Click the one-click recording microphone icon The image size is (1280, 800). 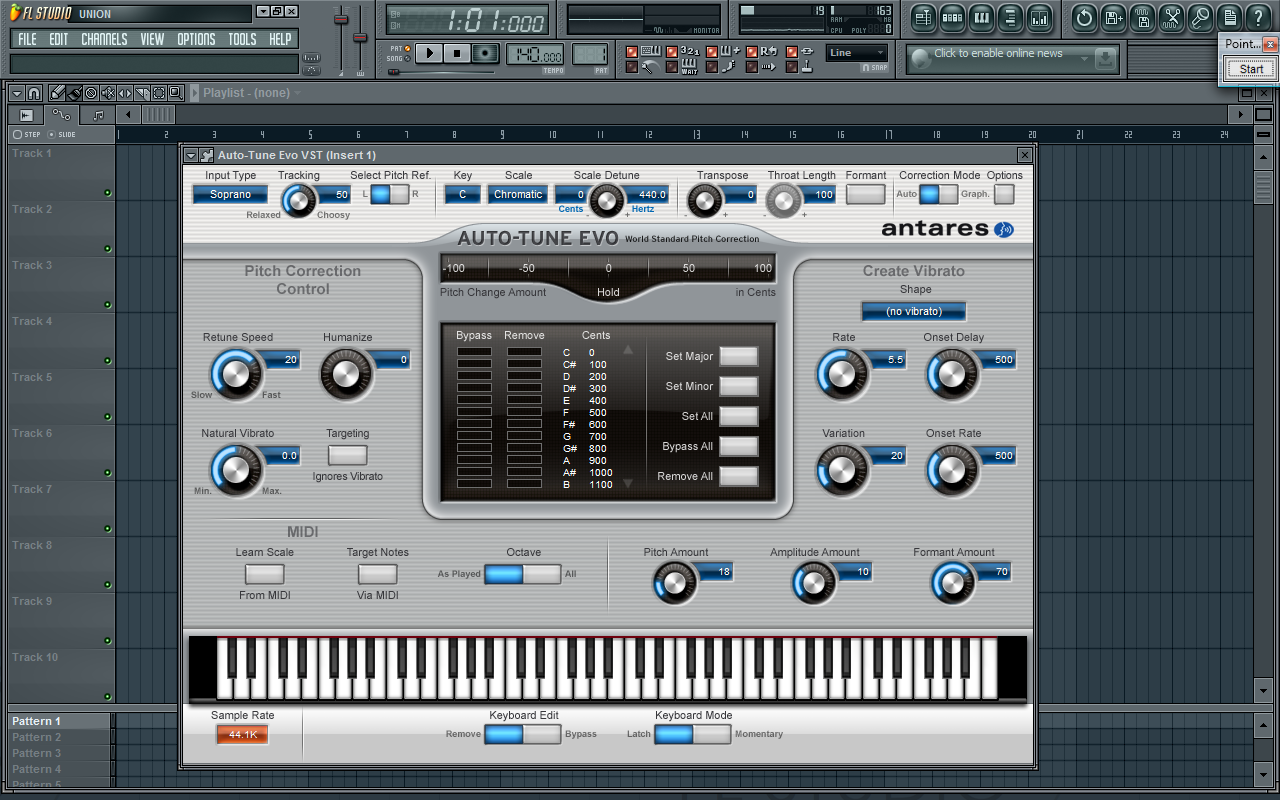coord(1201,17)
